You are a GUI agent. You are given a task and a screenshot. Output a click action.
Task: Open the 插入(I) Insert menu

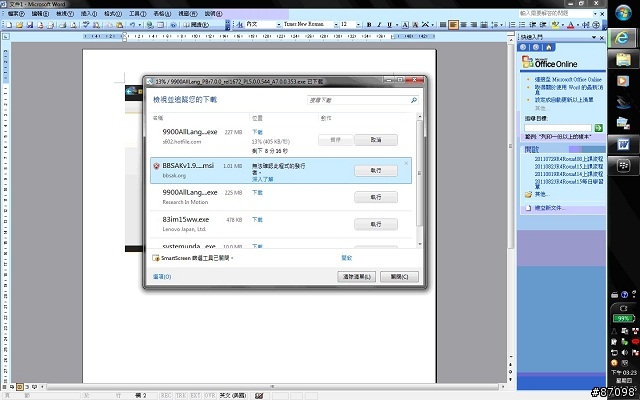pyautogui.click(x=89, y=13)
